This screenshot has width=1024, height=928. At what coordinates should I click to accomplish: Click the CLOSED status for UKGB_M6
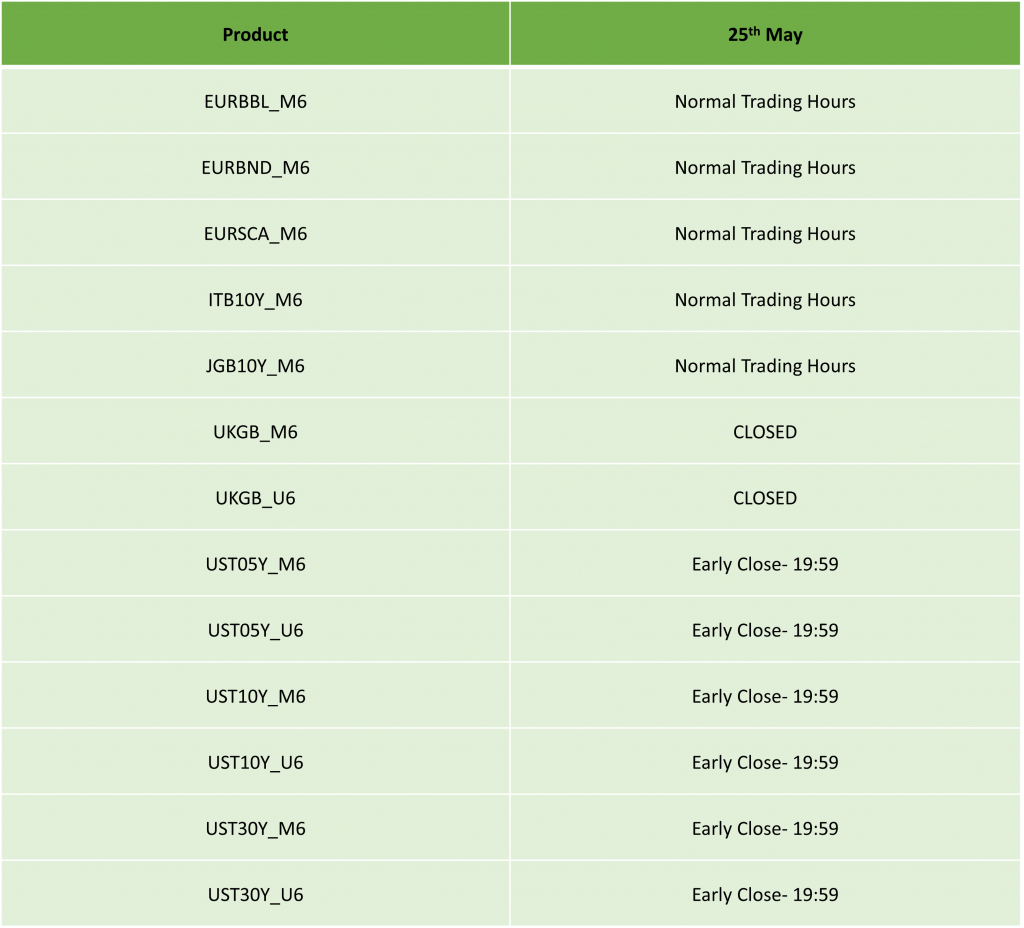[x=765, y=431]
